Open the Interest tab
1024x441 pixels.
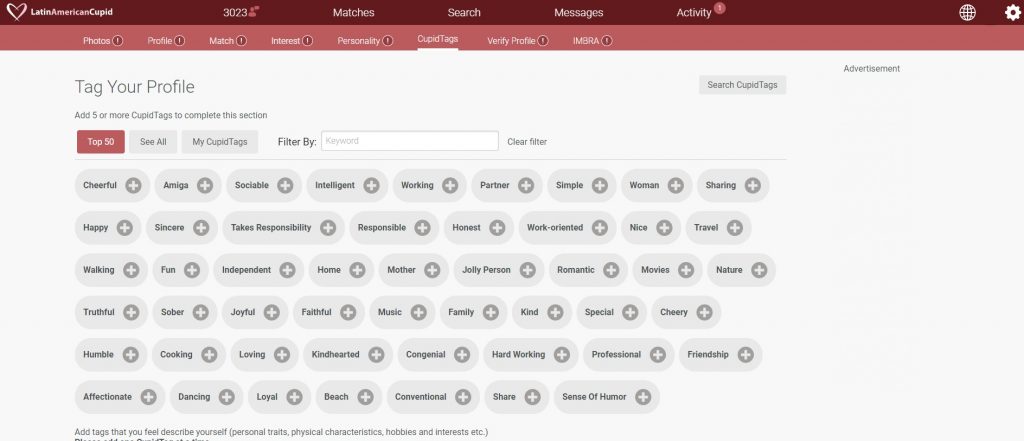click(292, 41)
